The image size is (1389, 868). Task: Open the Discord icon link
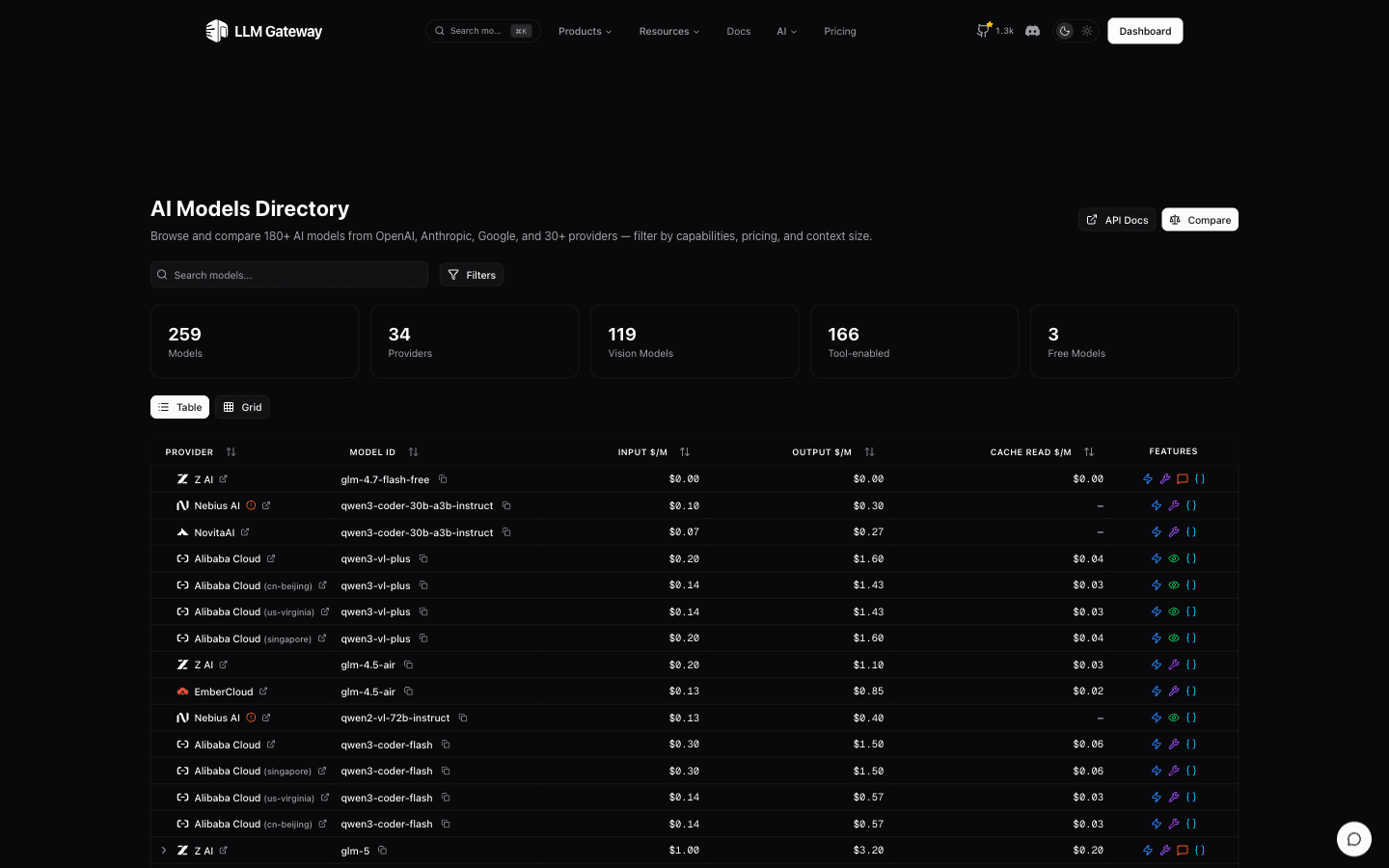pos(1032,31)
